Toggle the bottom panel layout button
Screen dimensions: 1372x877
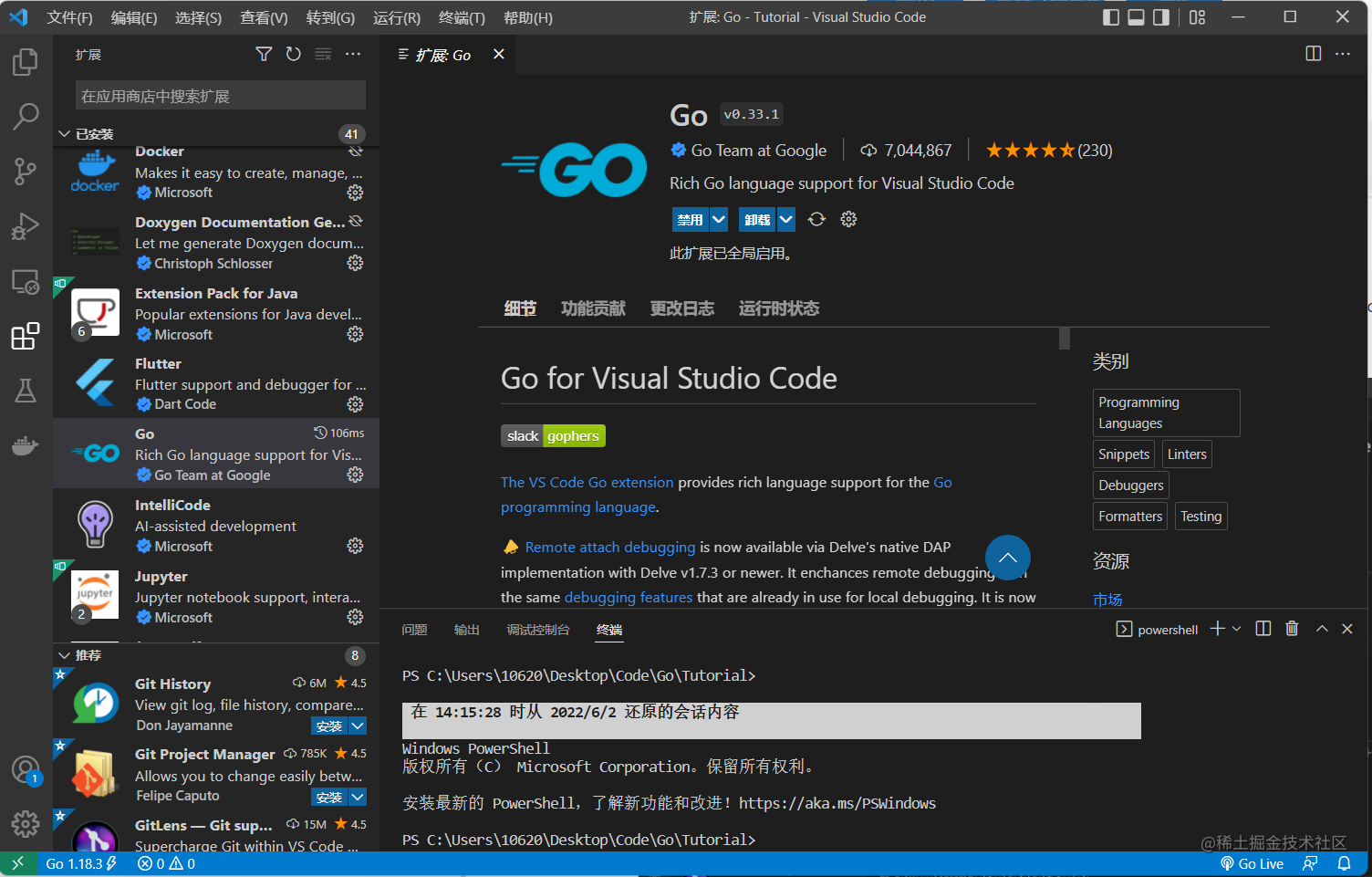pyautogui.click(x=1137, y=17)
